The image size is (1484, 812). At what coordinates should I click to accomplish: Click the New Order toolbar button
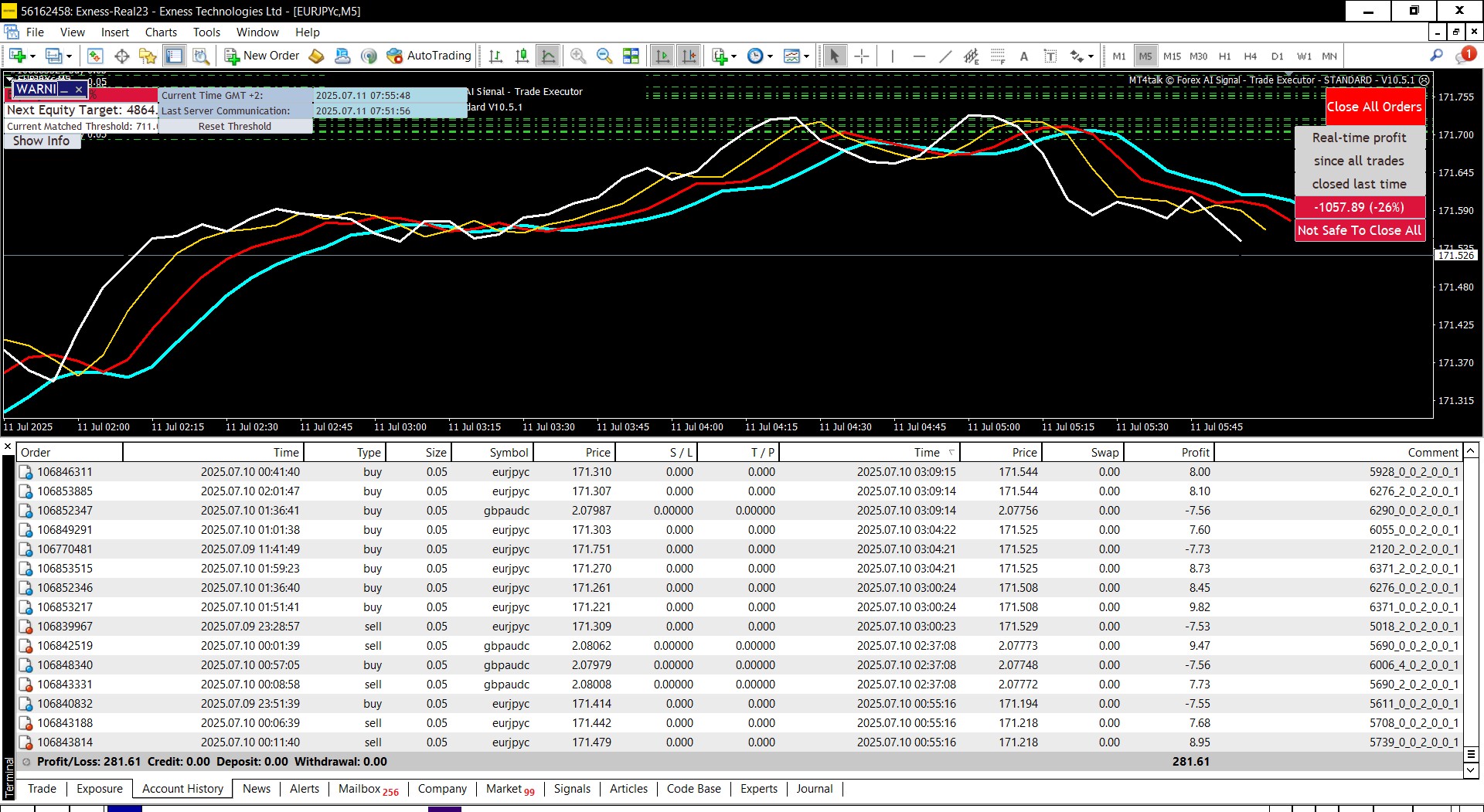point(262,56)
